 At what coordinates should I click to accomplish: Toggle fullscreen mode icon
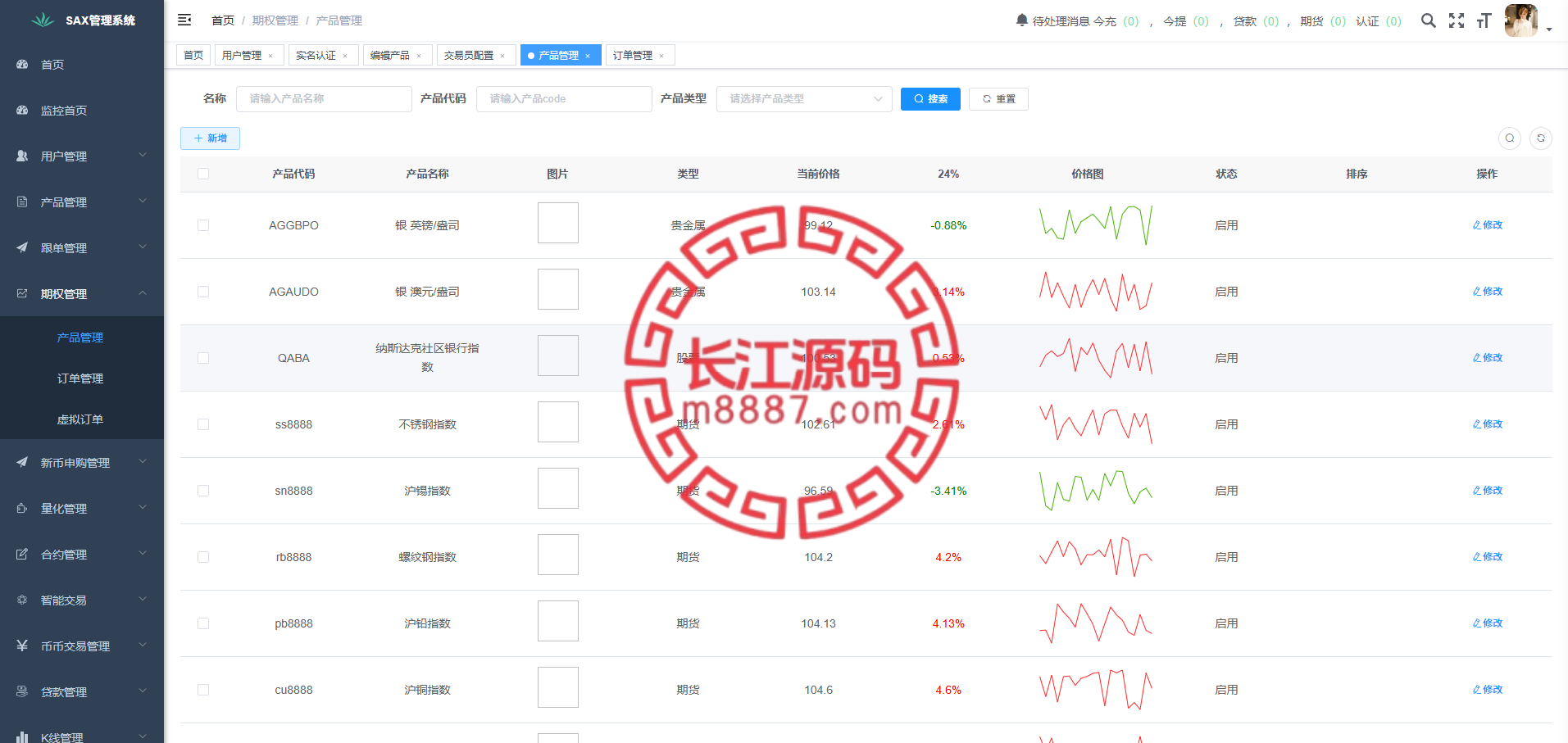pos(1457,20)
